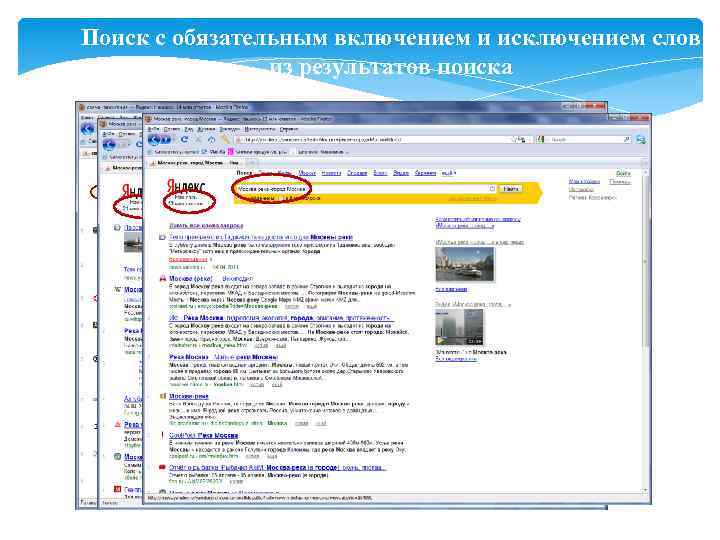720x540 pixels.
Task: Click the on-screen keyboard icon in Yandex search field
Action: [x=492, y=189]
